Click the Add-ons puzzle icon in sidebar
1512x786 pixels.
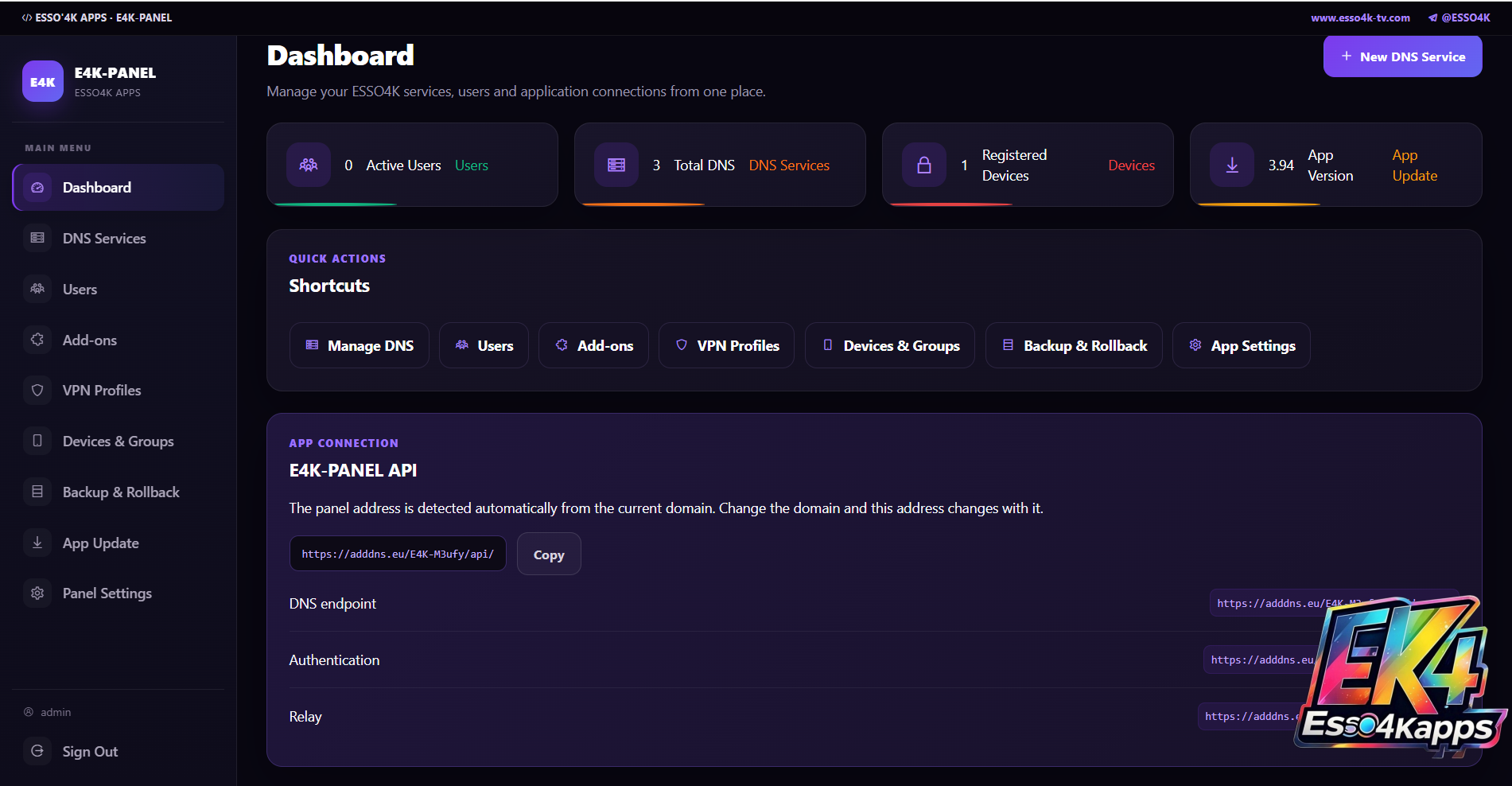coord(37,340)
